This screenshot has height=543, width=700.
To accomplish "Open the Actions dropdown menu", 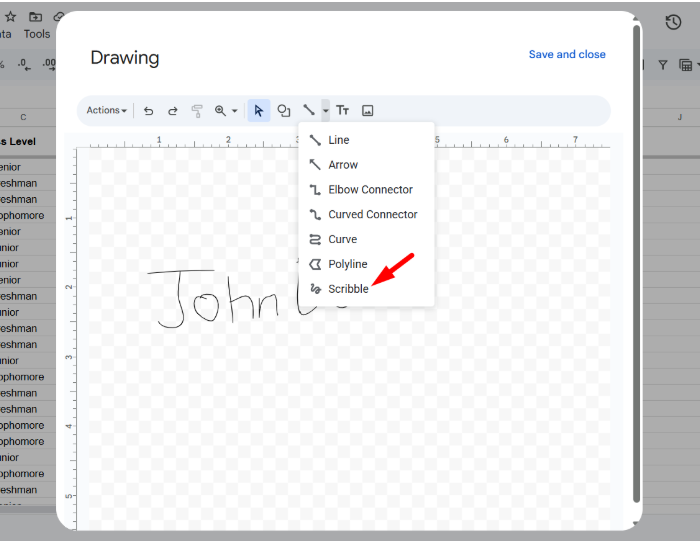I will click(x=106, y=111).
